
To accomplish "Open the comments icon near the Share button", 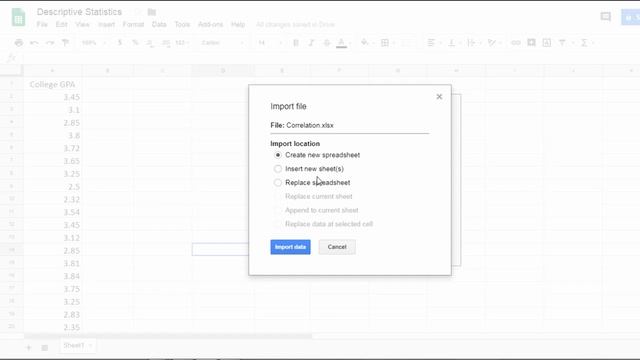I will (x=606, y=17).
